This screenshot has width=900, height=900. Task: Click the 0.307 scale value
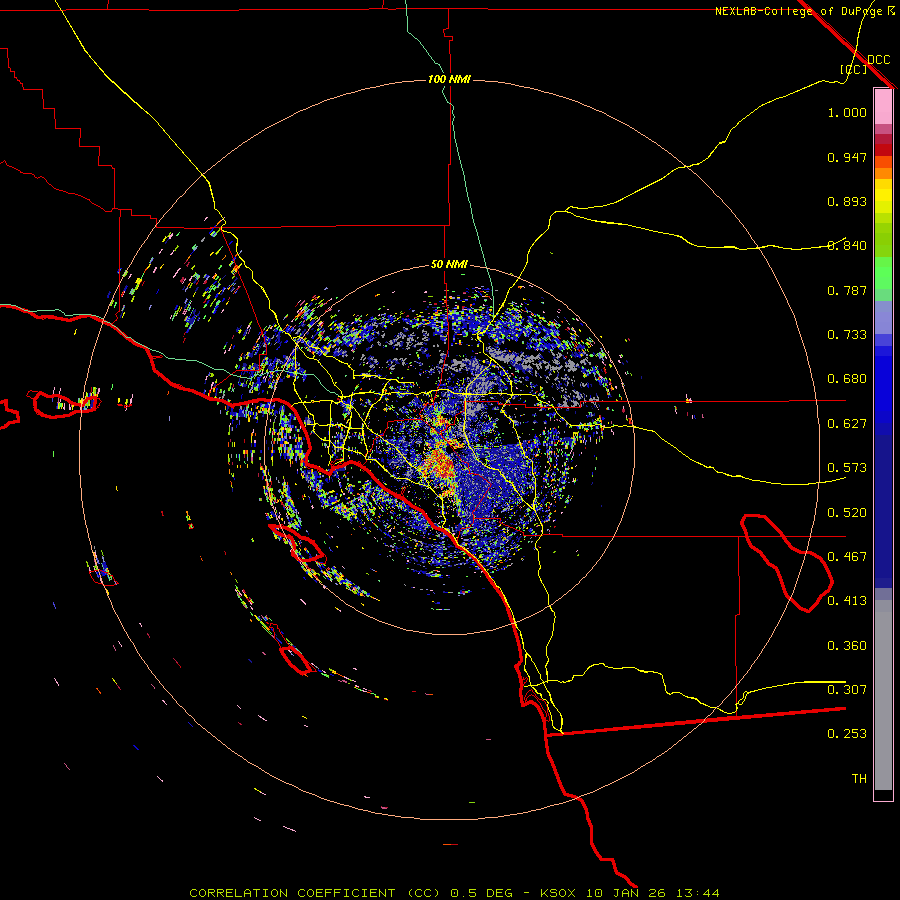[x=847, y=690]
